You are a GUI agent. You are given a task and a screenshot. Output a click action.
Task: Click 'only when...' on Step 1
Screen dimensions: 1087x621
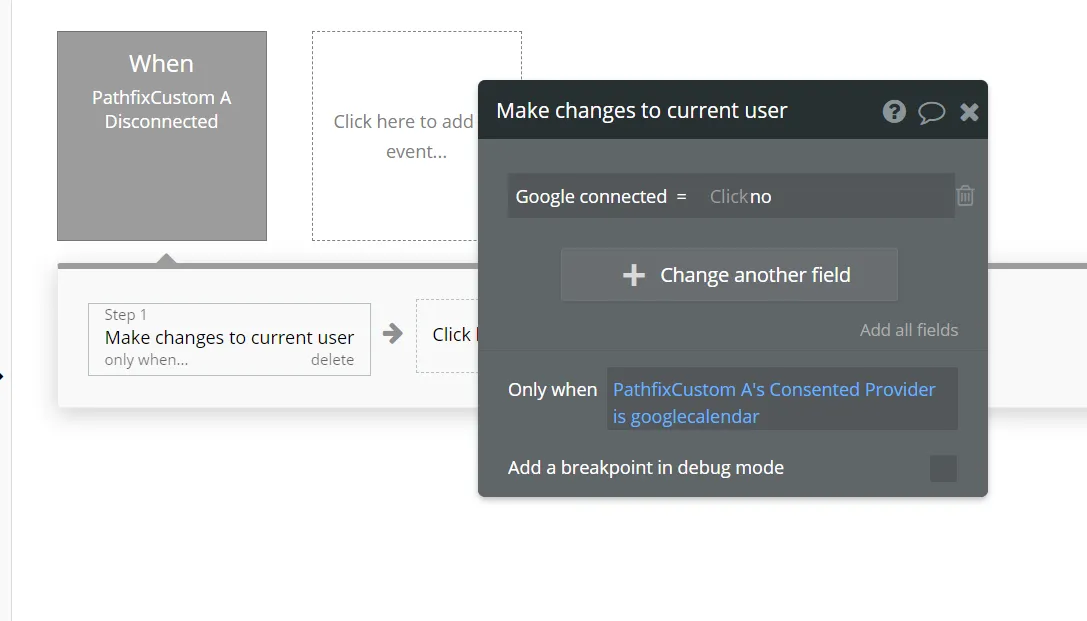point(146,360)
